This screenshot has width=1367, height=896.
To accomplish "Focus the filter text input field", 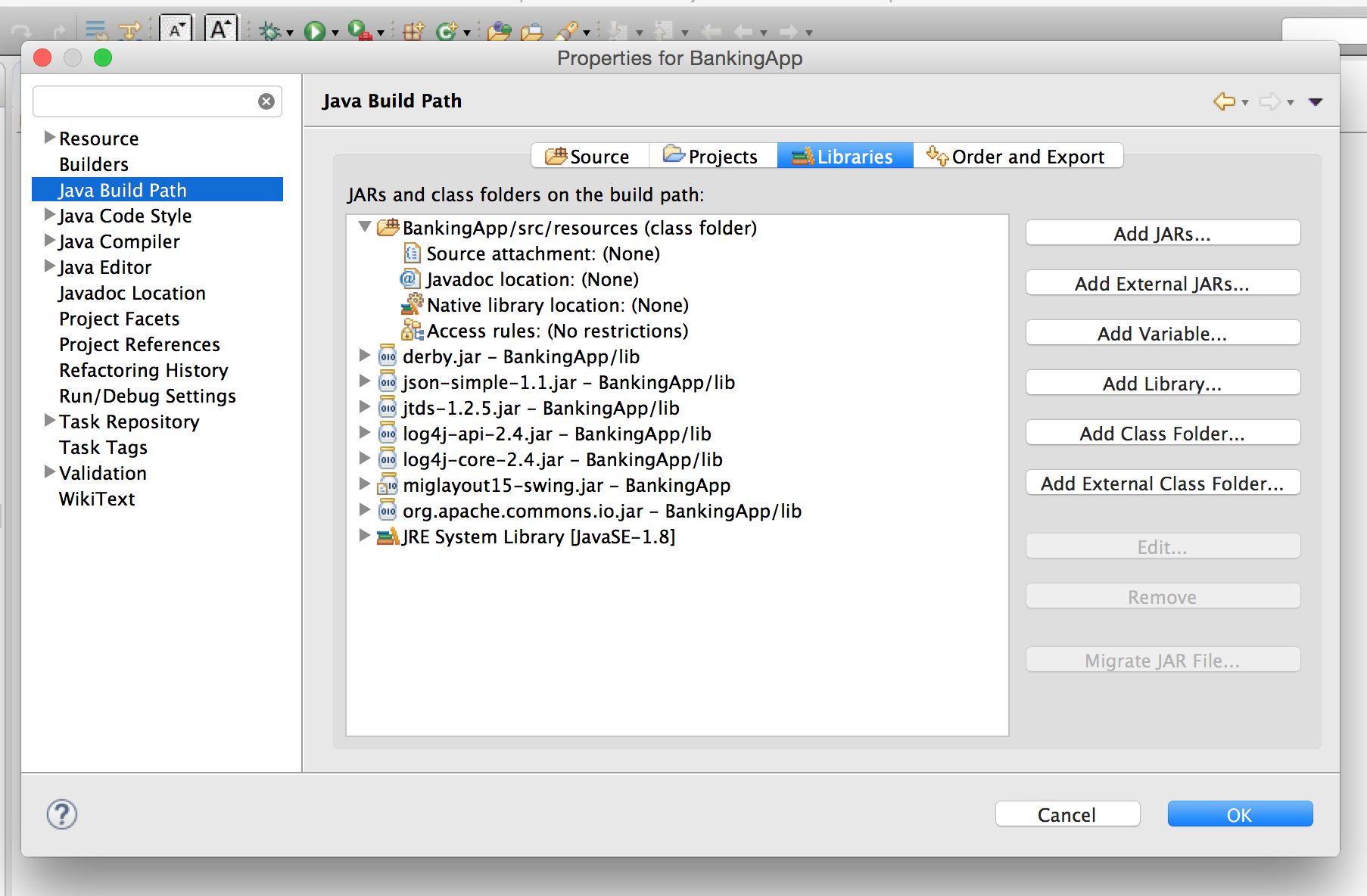I will 145,101.
